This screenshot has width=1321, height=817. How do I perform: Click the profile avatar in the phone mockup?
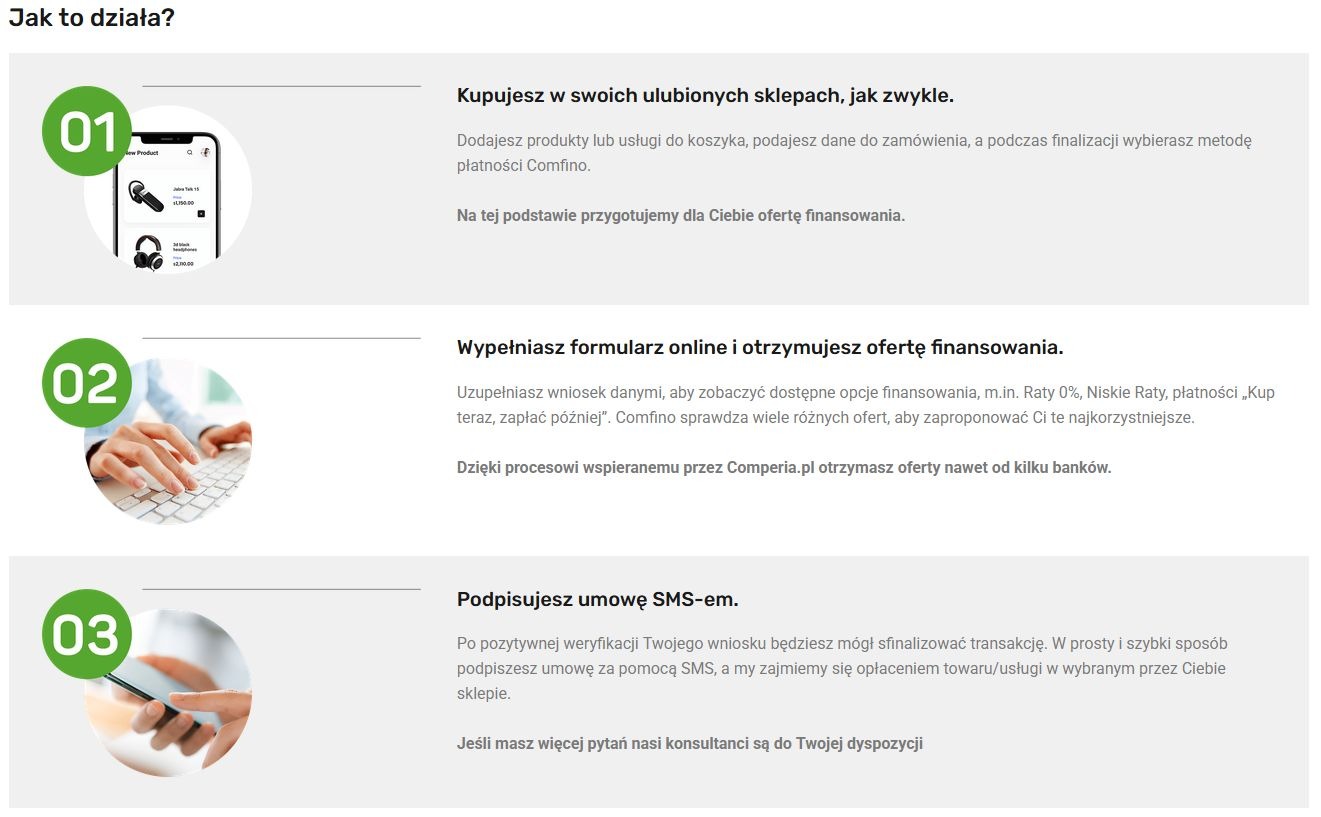coord(206,152)
